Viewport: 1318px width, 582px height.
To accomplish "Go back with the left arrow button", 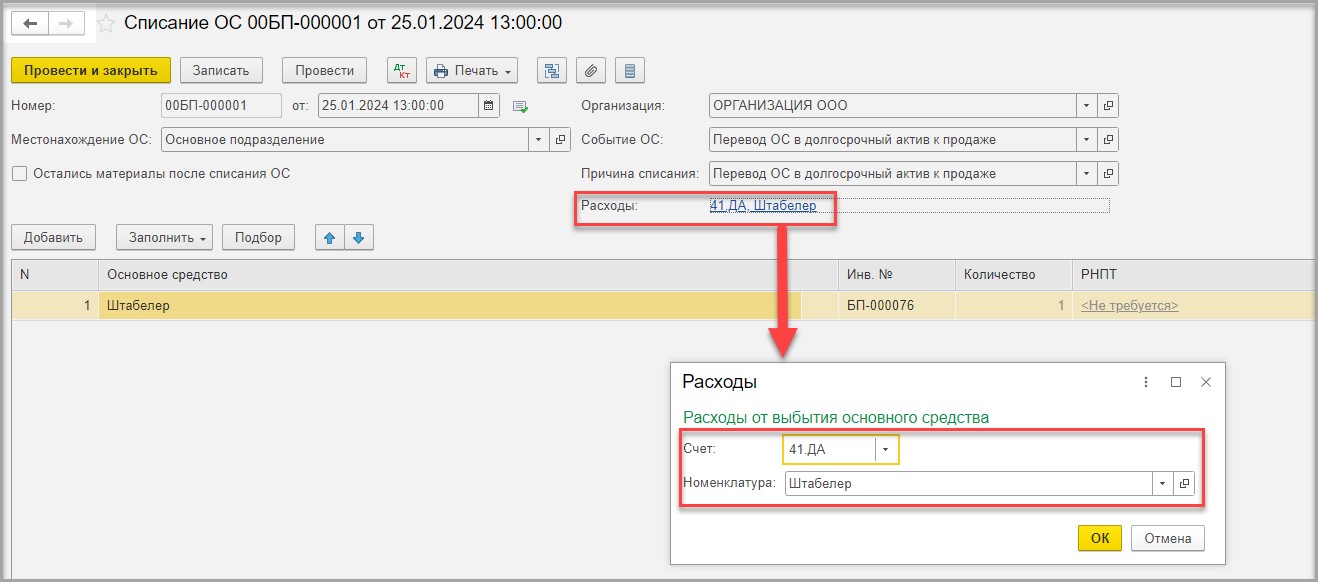I will pyautogui.click(x=30, y=23).
